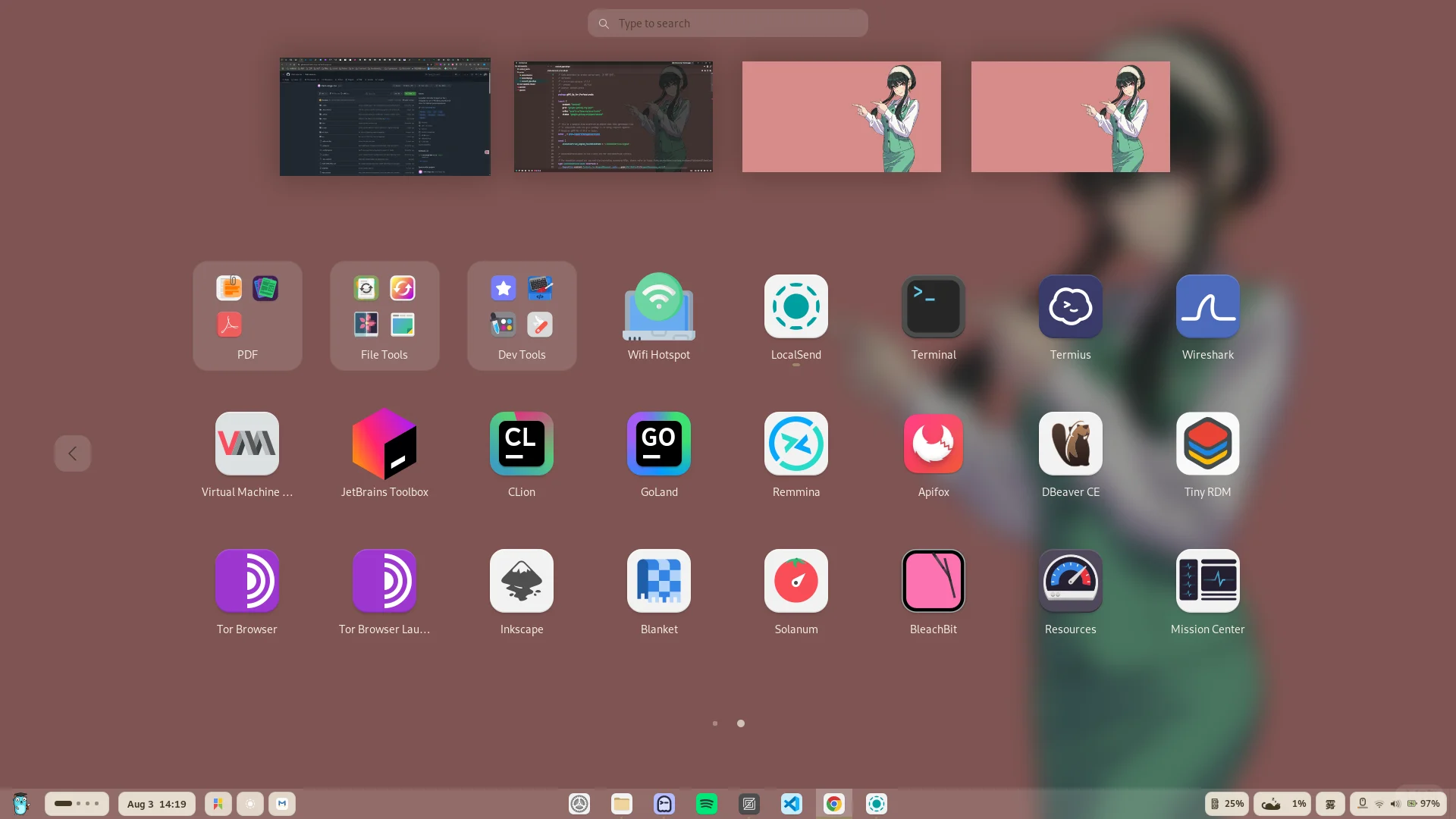Screen dimensions: 1456x819
Task: Launch DBeaver CE
Action: click(x=1069, y=444)
